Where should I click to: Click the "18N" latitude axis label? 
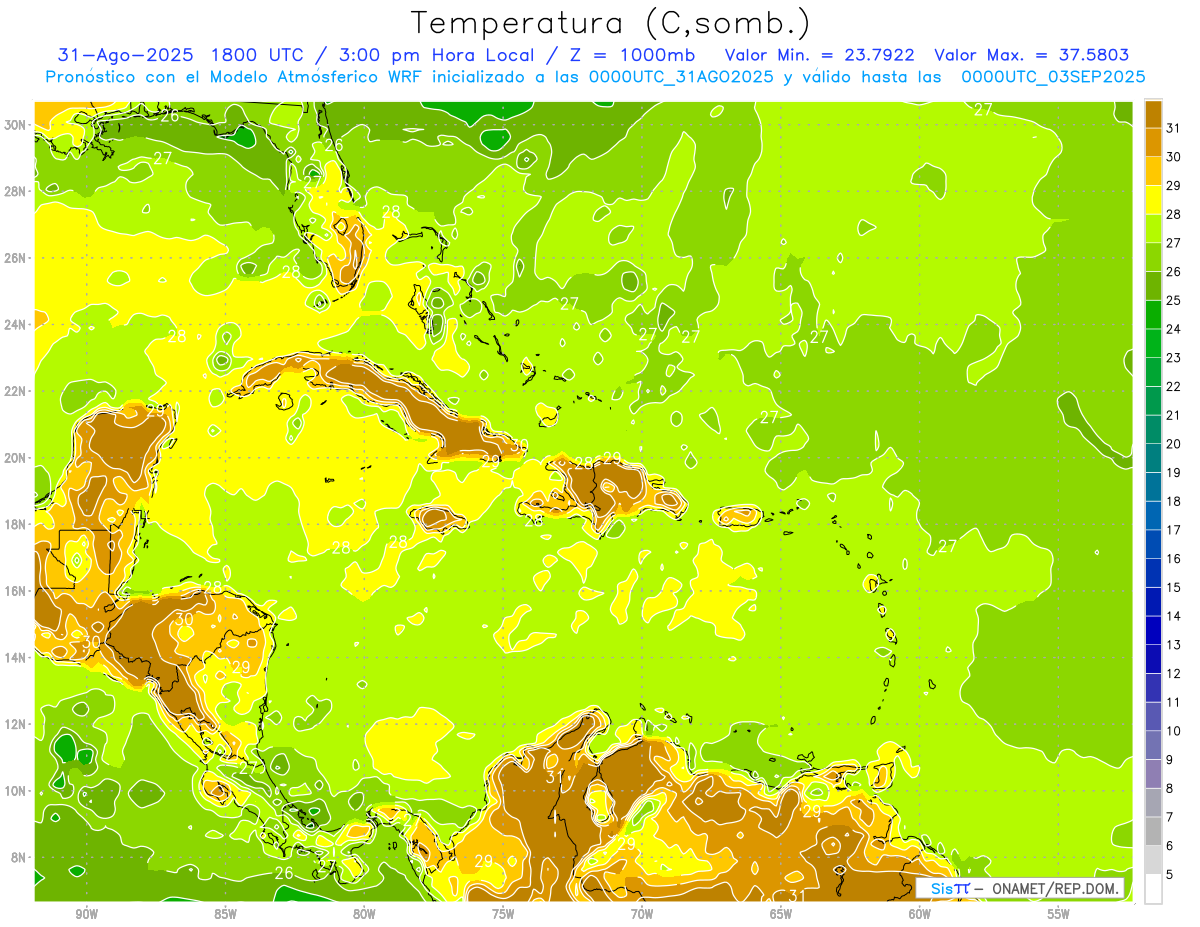click(16, 524)
